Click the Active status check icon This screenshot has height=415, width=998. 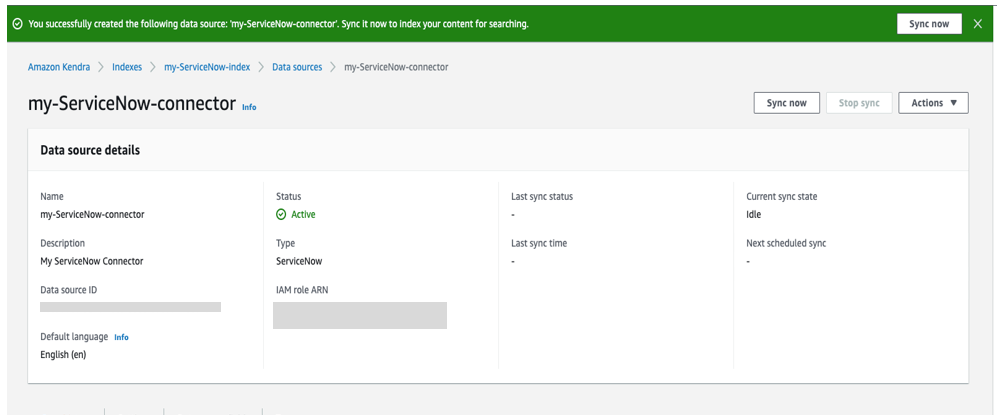tap(281, 215)
